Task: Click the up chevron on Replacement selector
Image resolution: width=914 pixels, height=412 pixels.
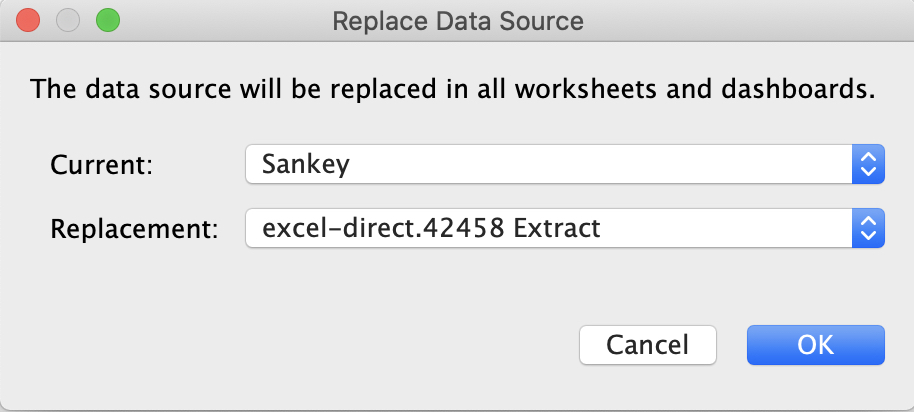Action: [869, 220]
